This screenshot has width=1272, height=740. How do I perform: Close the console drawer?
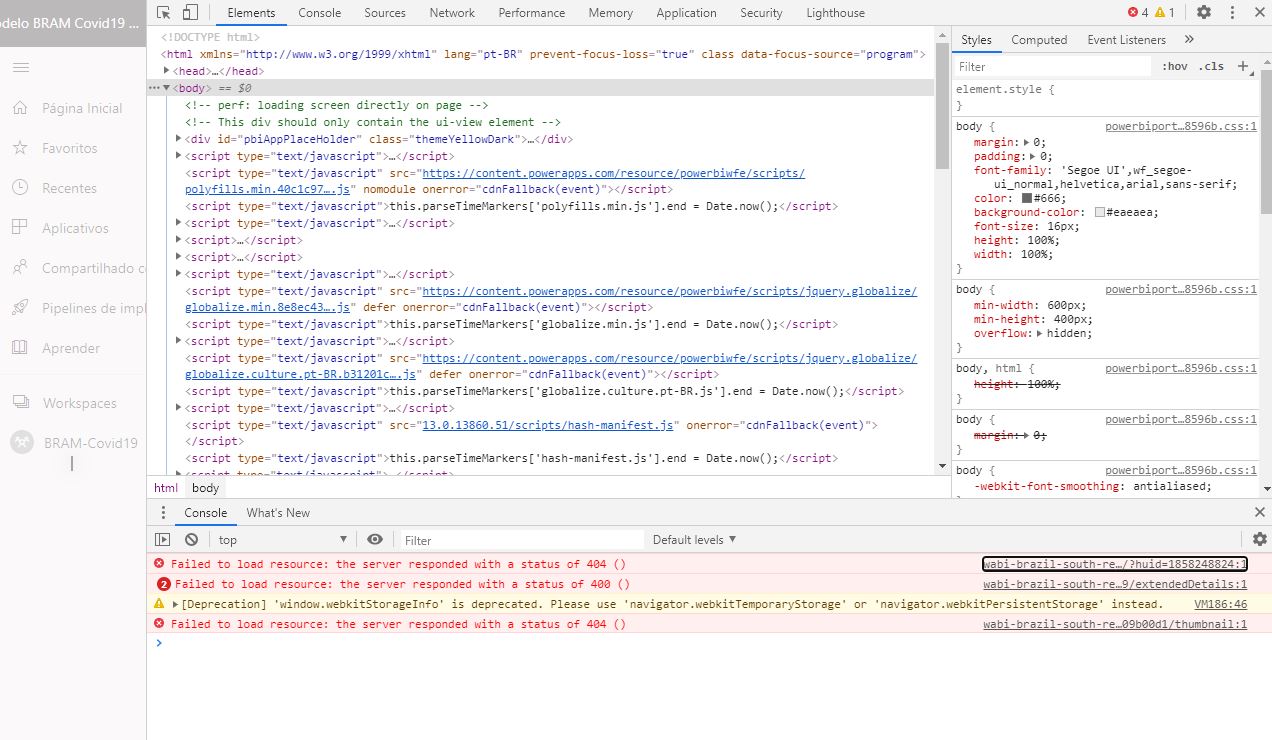pos(1259,512)
